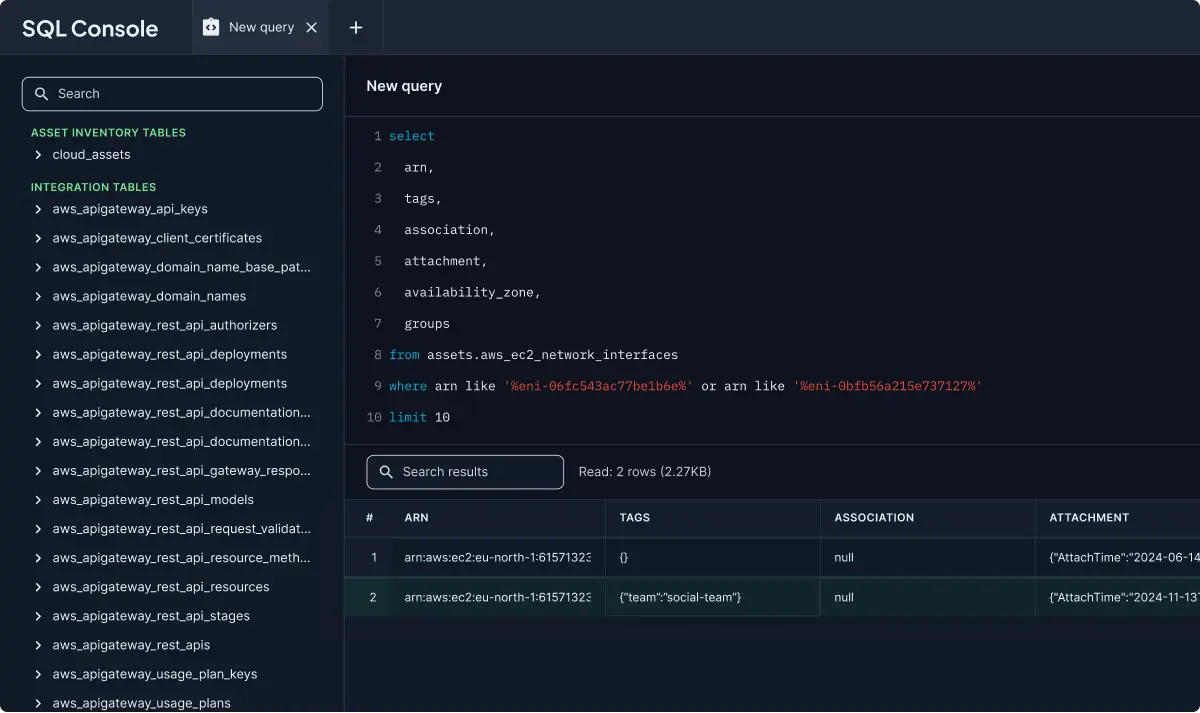Select aws_apigateway_api_keys table
The image size is (1200, 713).
coord(130,209)
